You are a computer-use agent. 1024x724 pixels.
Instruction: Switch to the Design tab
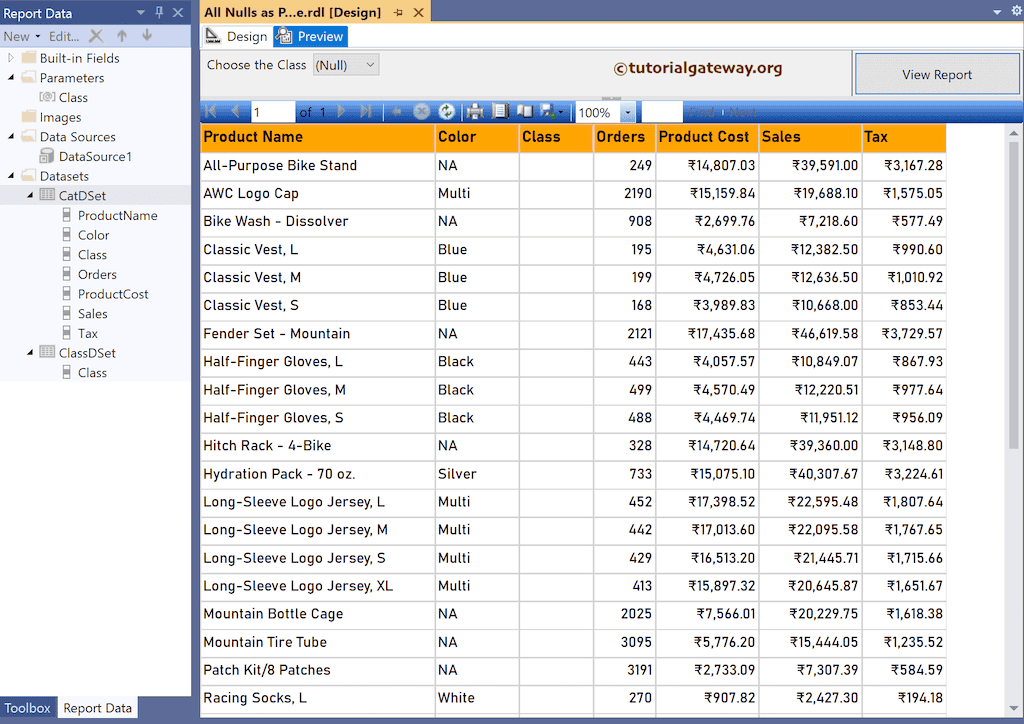237,37
